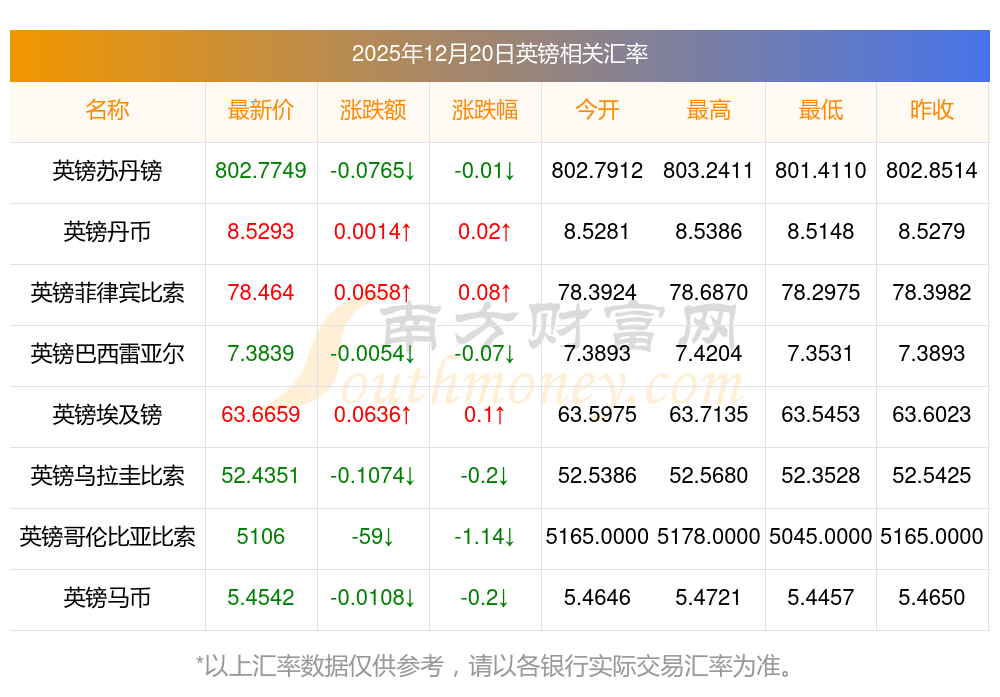The width and height of the screenshot is (1000, 697).
Task: Click the 最高 column header
Action: point(709,110)
